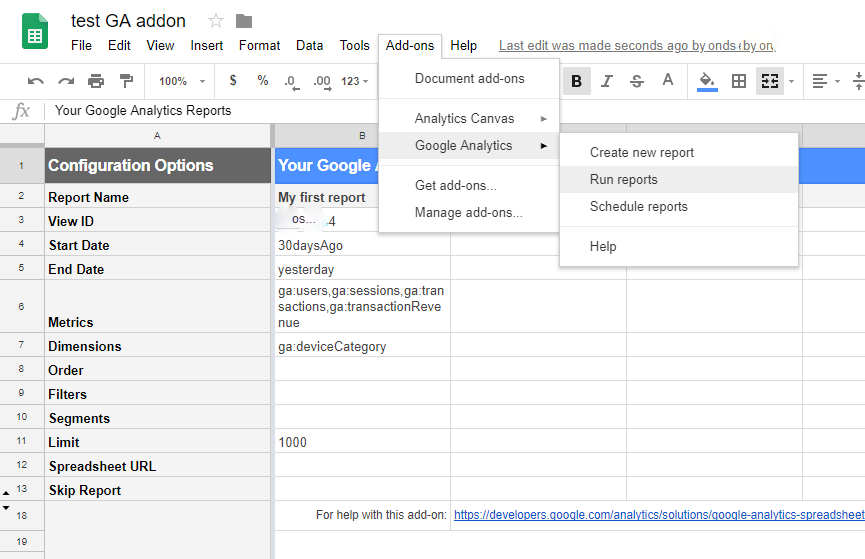Select the Segments label cell
Viewport: 865px width, 559px height.
(157, 418)
